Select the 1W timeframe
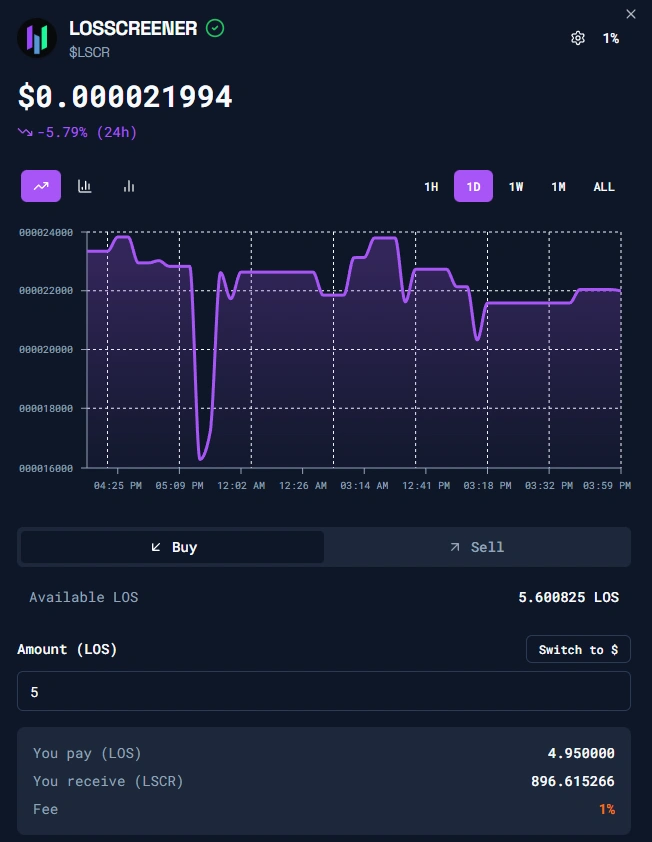652x842 pixels. (516, 187)
